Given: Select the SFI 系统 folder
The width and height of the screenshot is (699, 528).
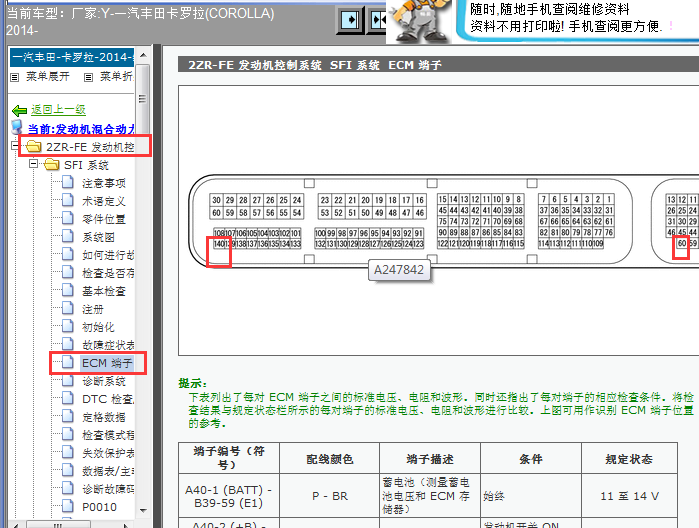Looking at the screenshot, I should (86, 165).
